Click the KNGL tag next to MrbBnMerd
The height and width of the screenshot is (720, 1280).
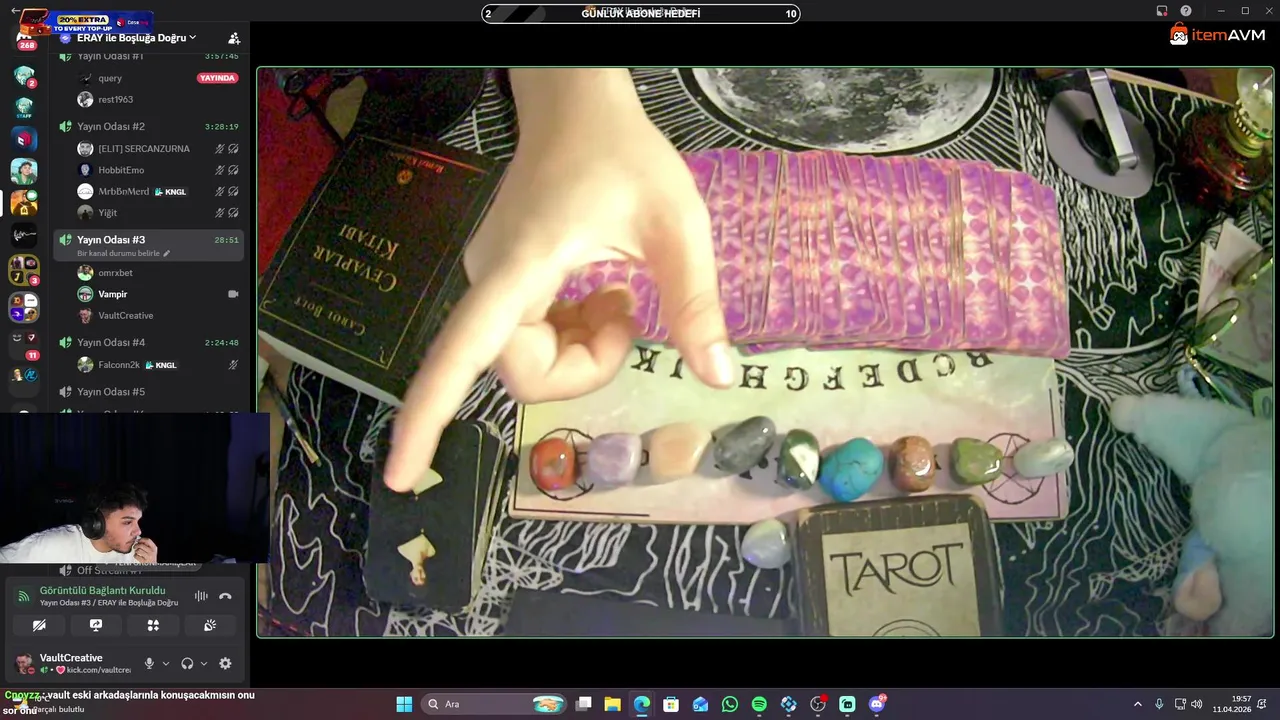(x=170, y=192)
